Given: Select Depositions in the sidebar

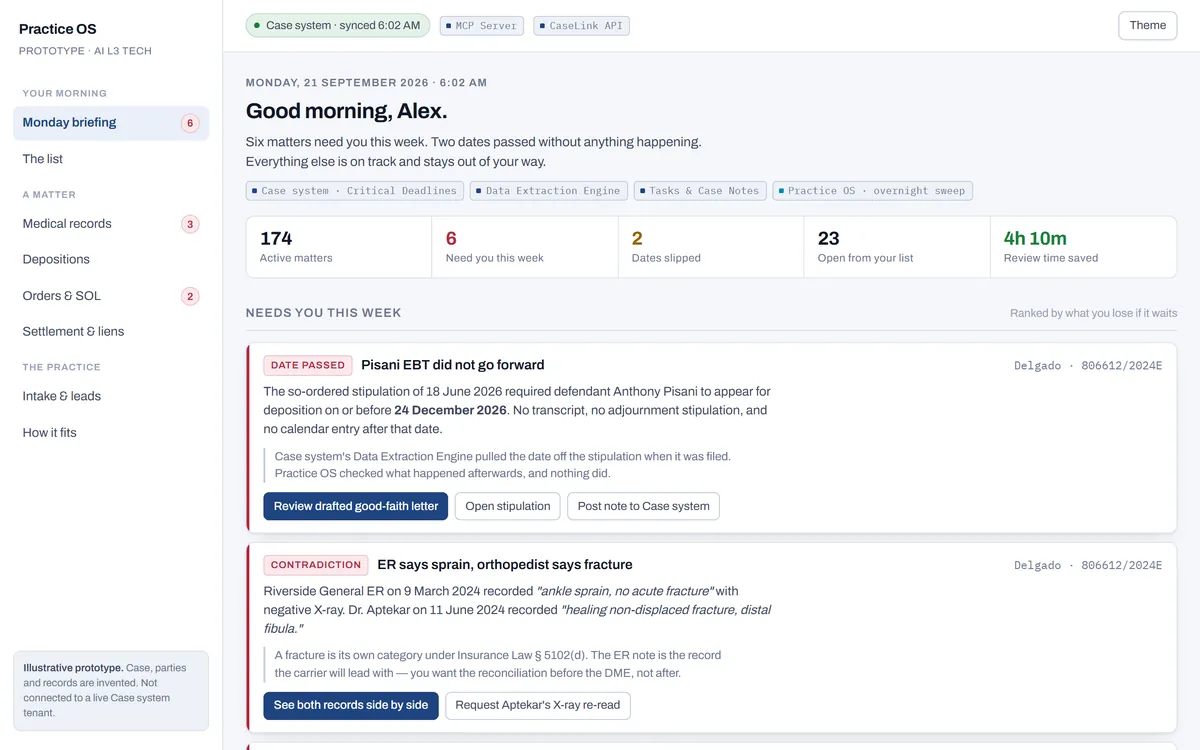Looking at the screenshot, I should [111, 259].
